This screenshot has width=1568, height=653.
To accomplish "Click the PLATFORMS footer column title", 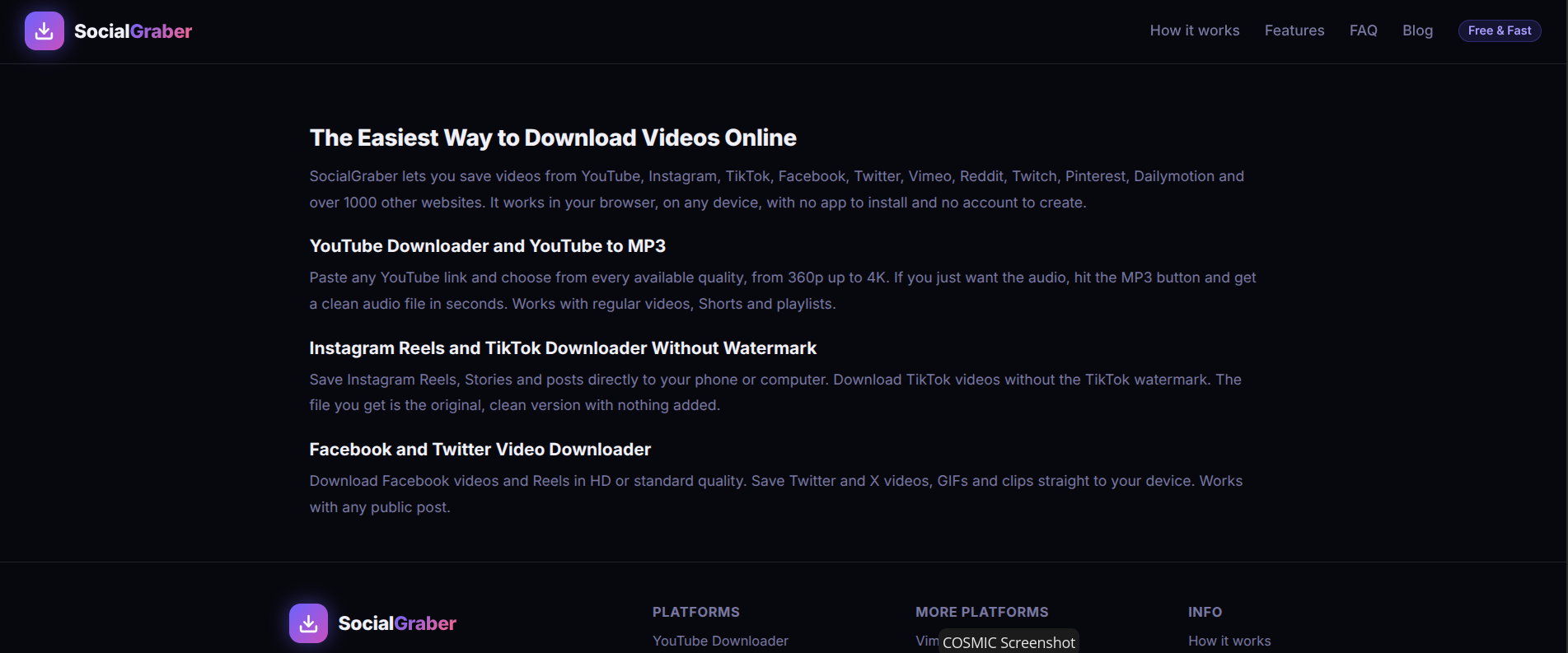I will pyautogui.click(x=696, y=612).
